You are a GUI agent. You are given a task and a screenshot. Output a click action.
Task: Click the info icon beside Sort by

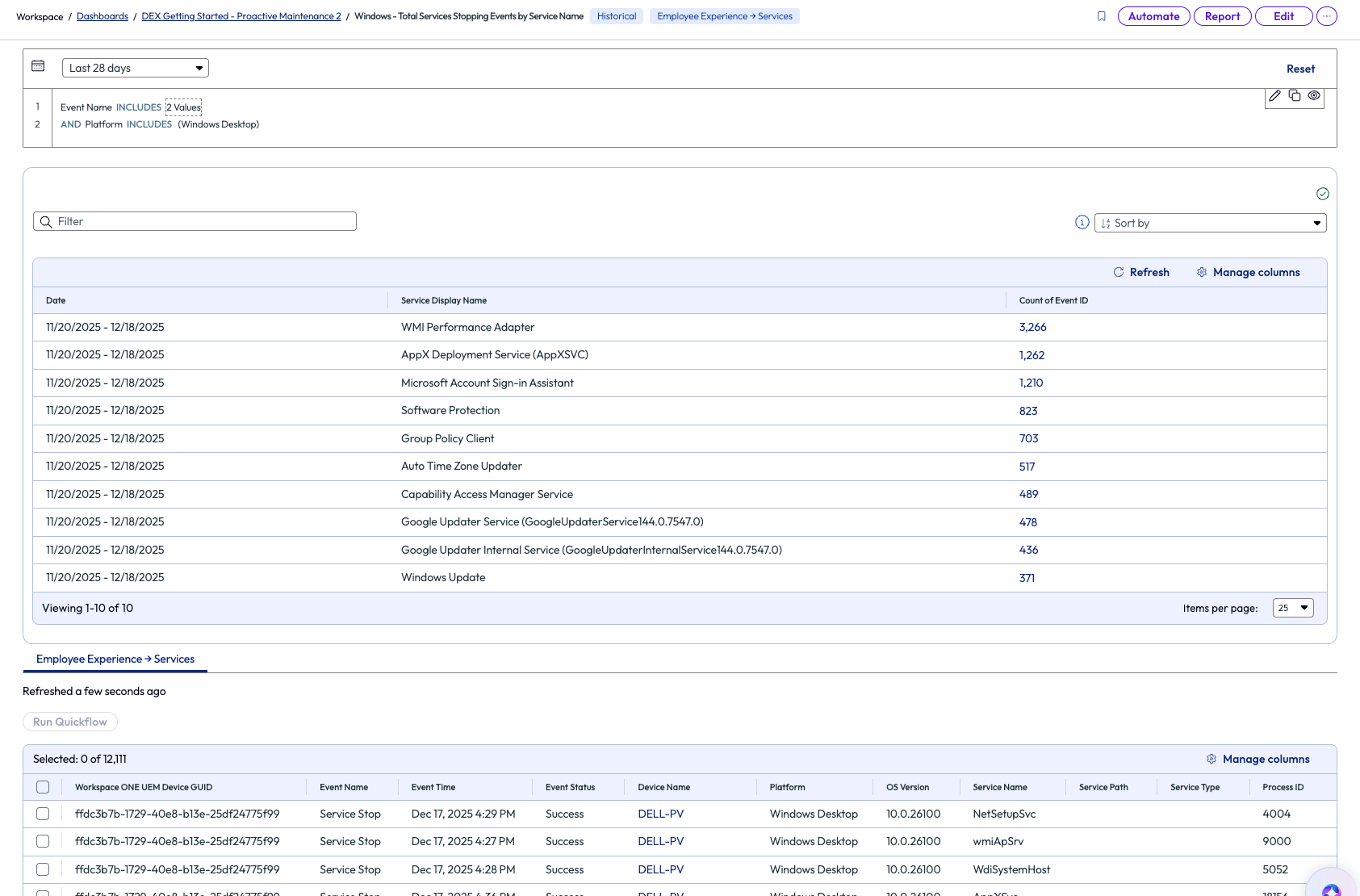coord(1082,222)
